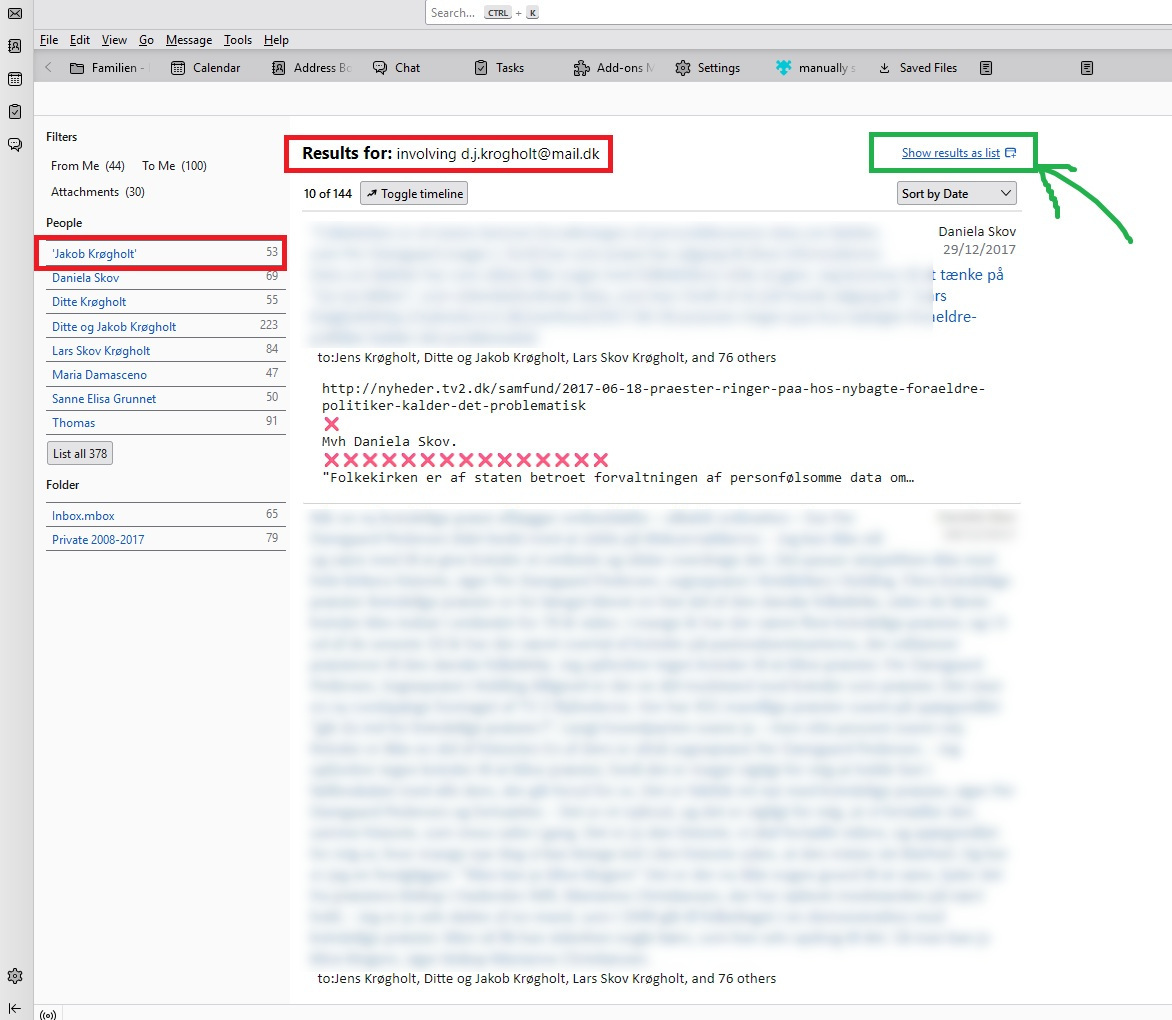The width and height of the screenshot is (1172, 1020).
Task: Filter by person 'Jakob Krøgholt'
Action: (x=165, y=253)
